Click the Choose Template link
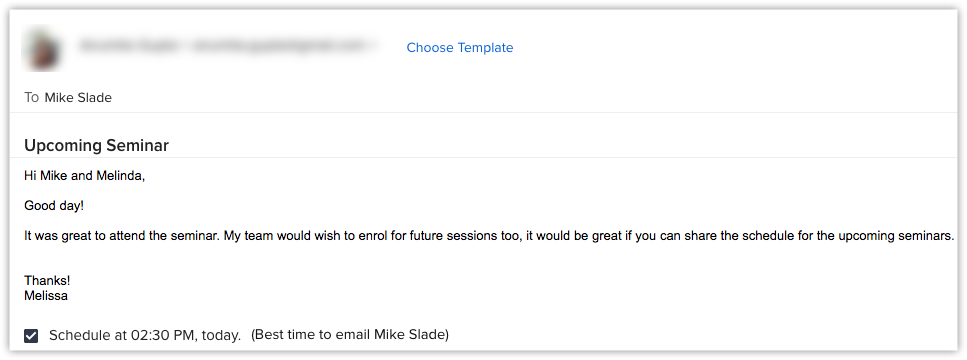 point(459,47)
